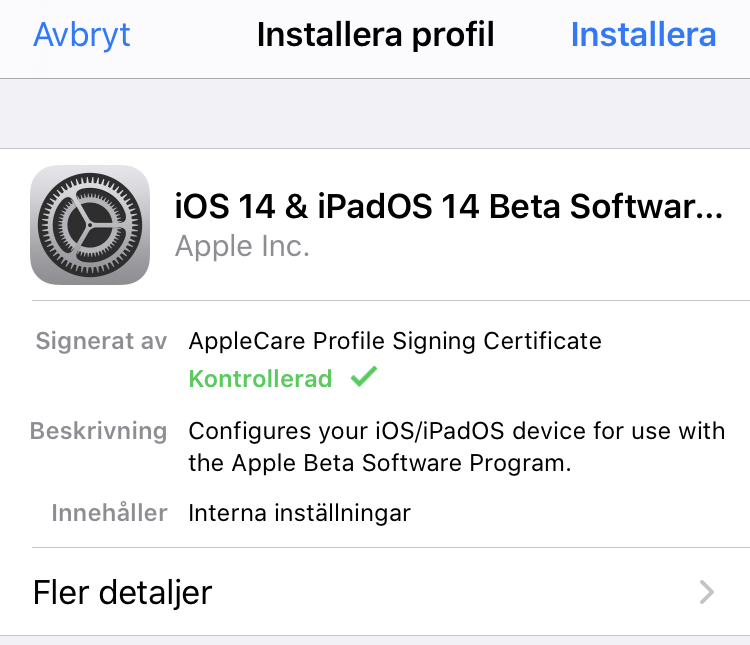Screen dimensions: 750x645
Task: Click the Signerat av label
Action: 101,341
